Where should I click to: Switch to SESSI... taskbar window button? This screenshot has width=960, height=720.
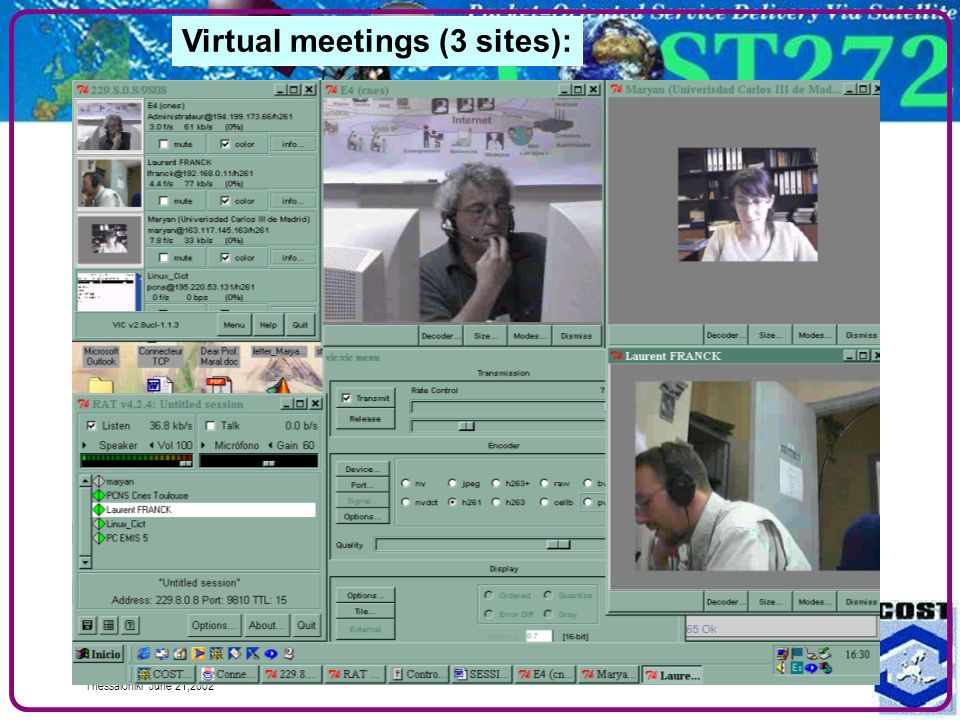[x=482, y=675]
